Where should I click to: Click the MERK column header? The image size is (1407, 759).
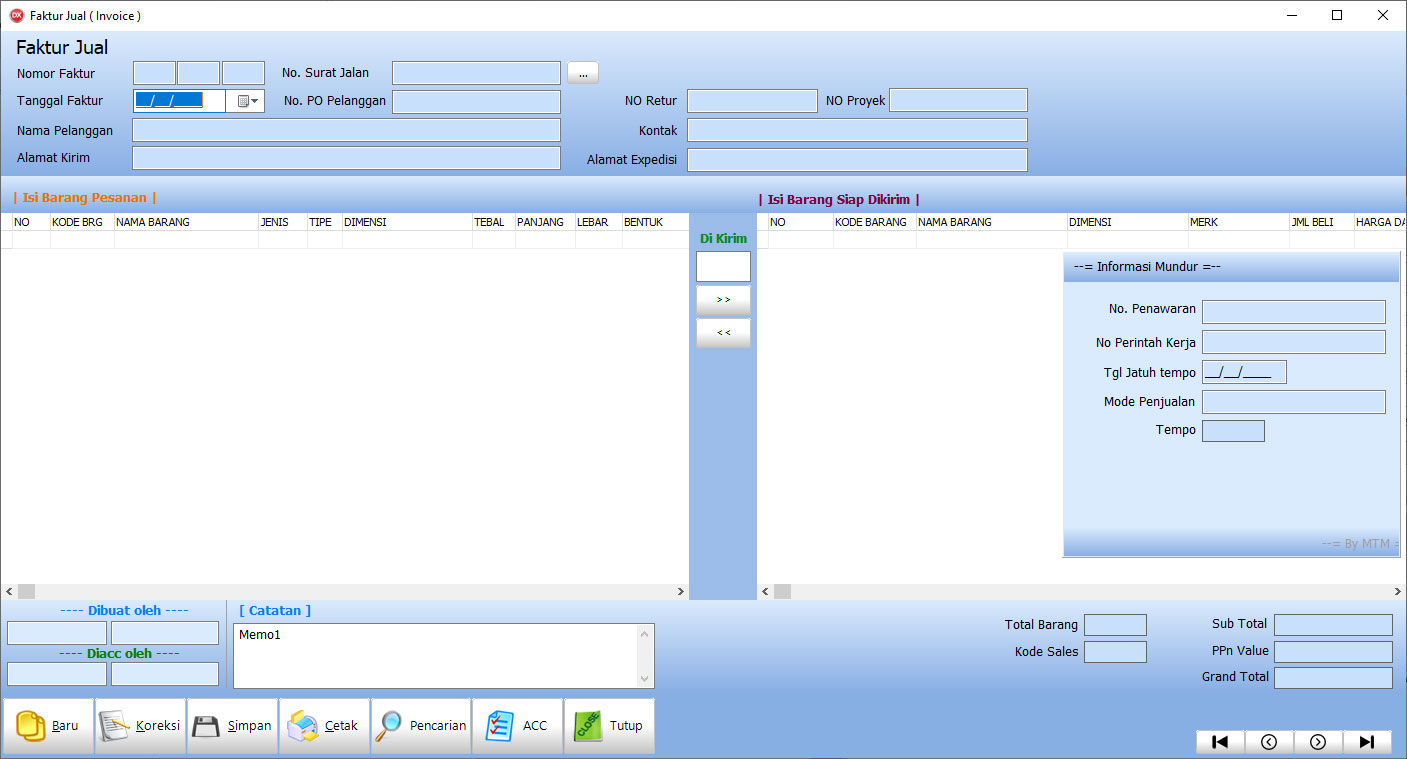point(1238,222)
